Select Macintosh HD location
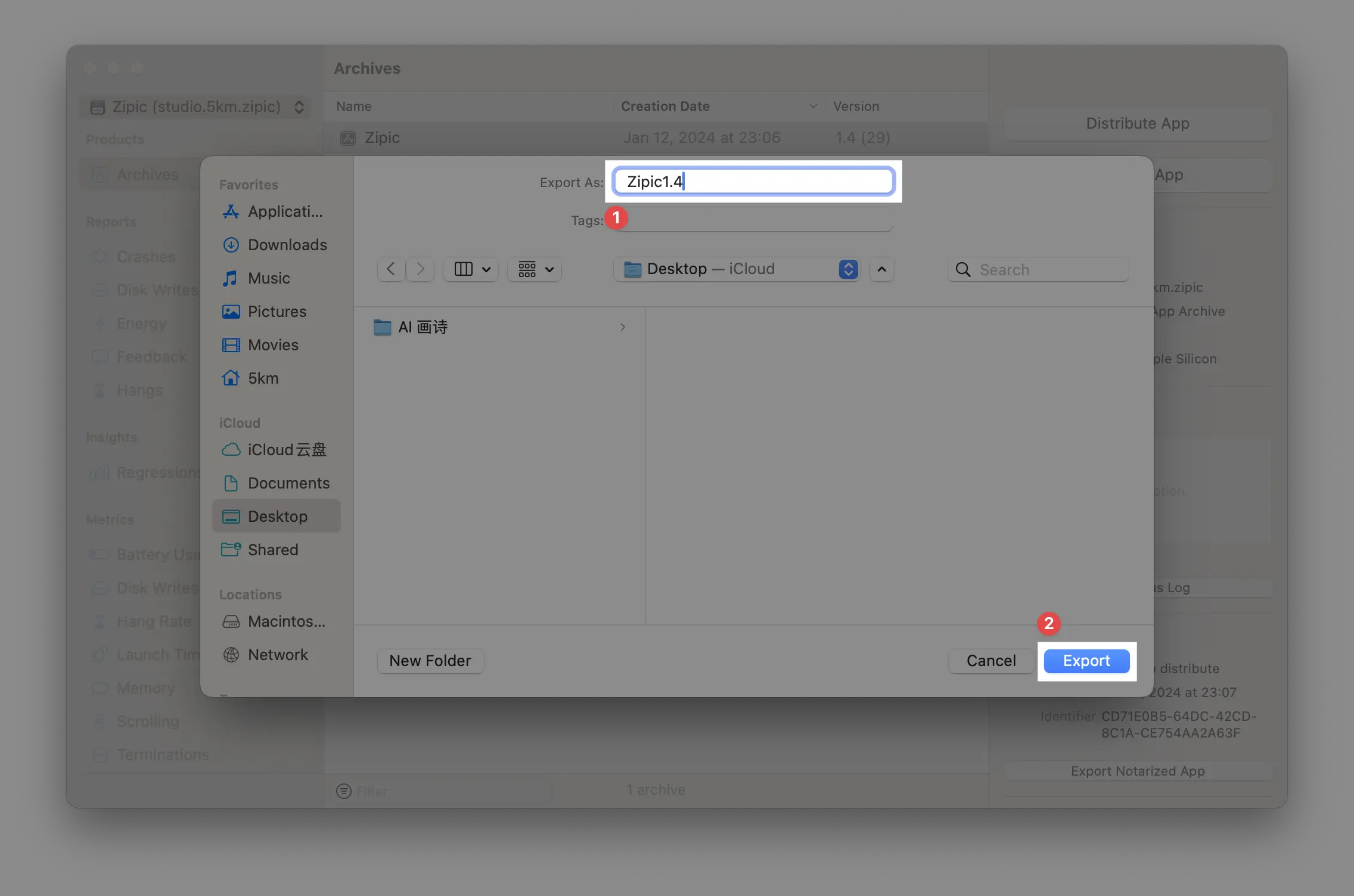 coord(277,621)
